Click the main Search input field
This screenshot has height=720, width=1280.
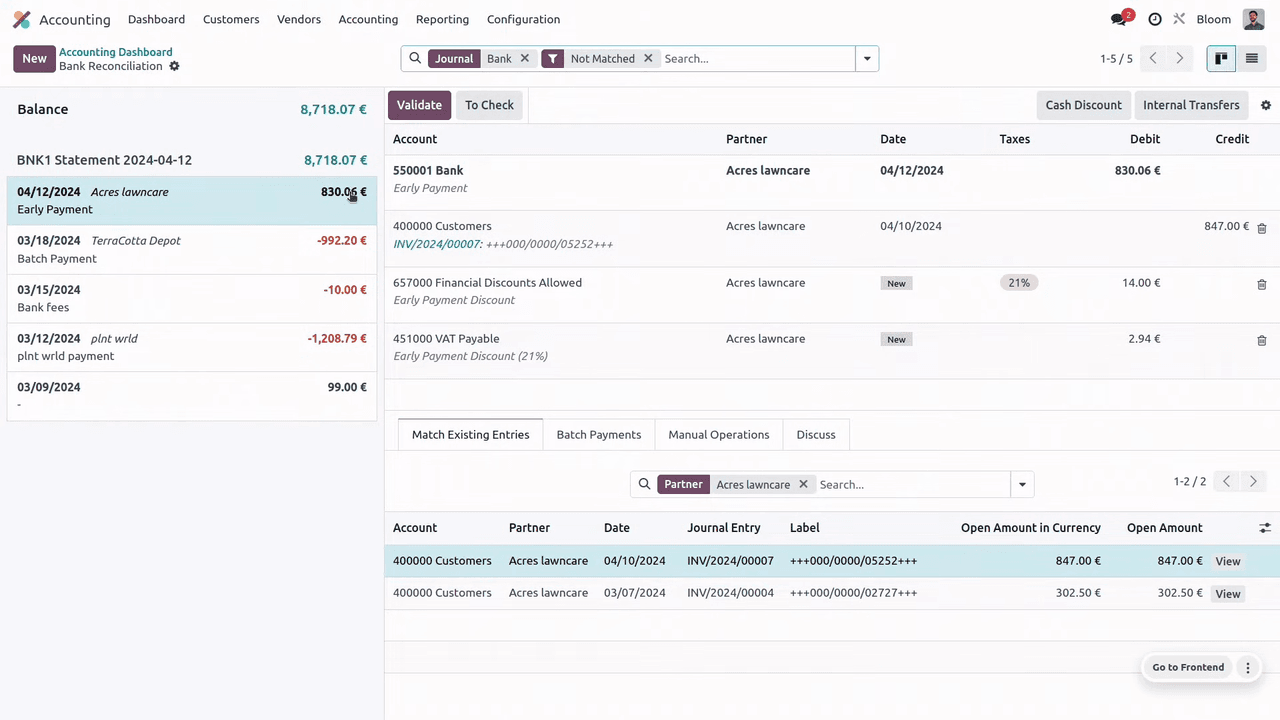click(755, 59)
